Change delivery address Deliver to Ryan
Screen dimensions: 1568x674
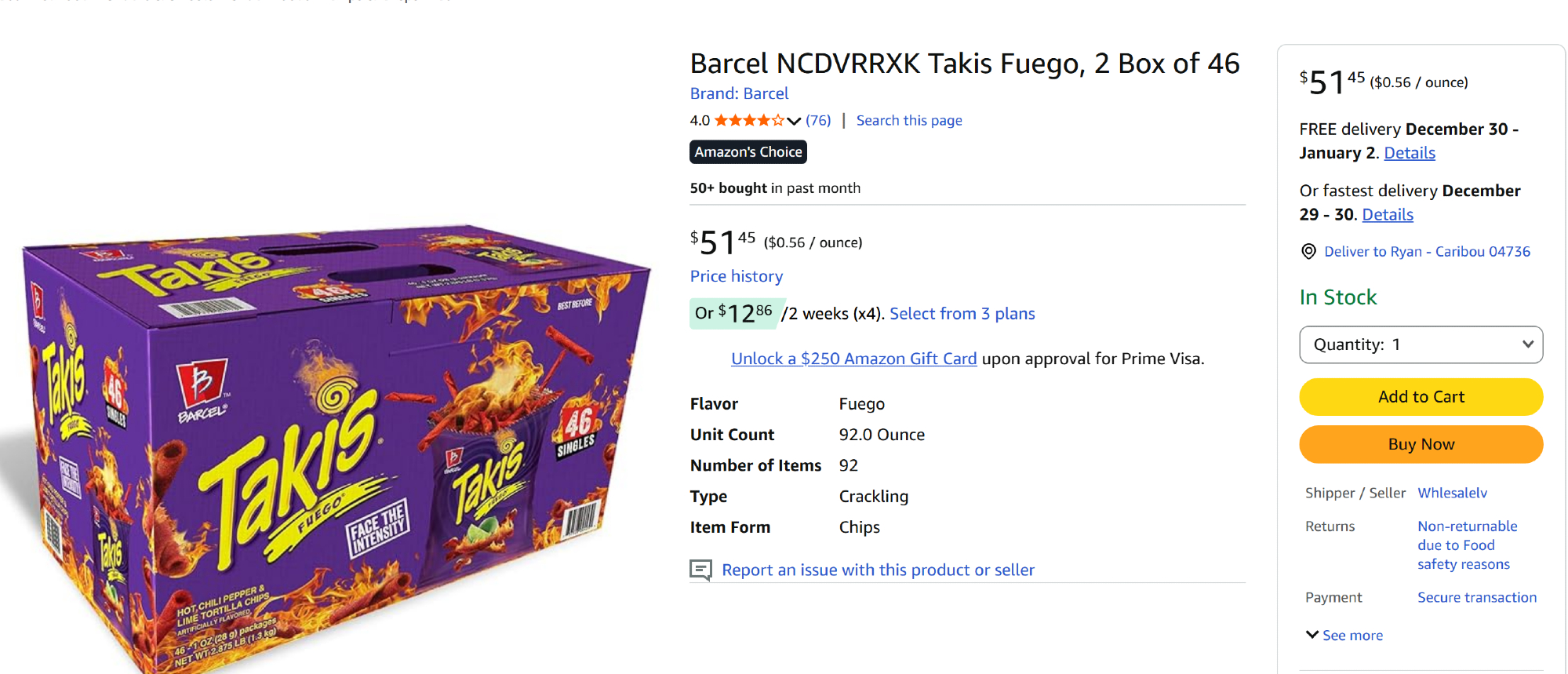point(1426,252)
